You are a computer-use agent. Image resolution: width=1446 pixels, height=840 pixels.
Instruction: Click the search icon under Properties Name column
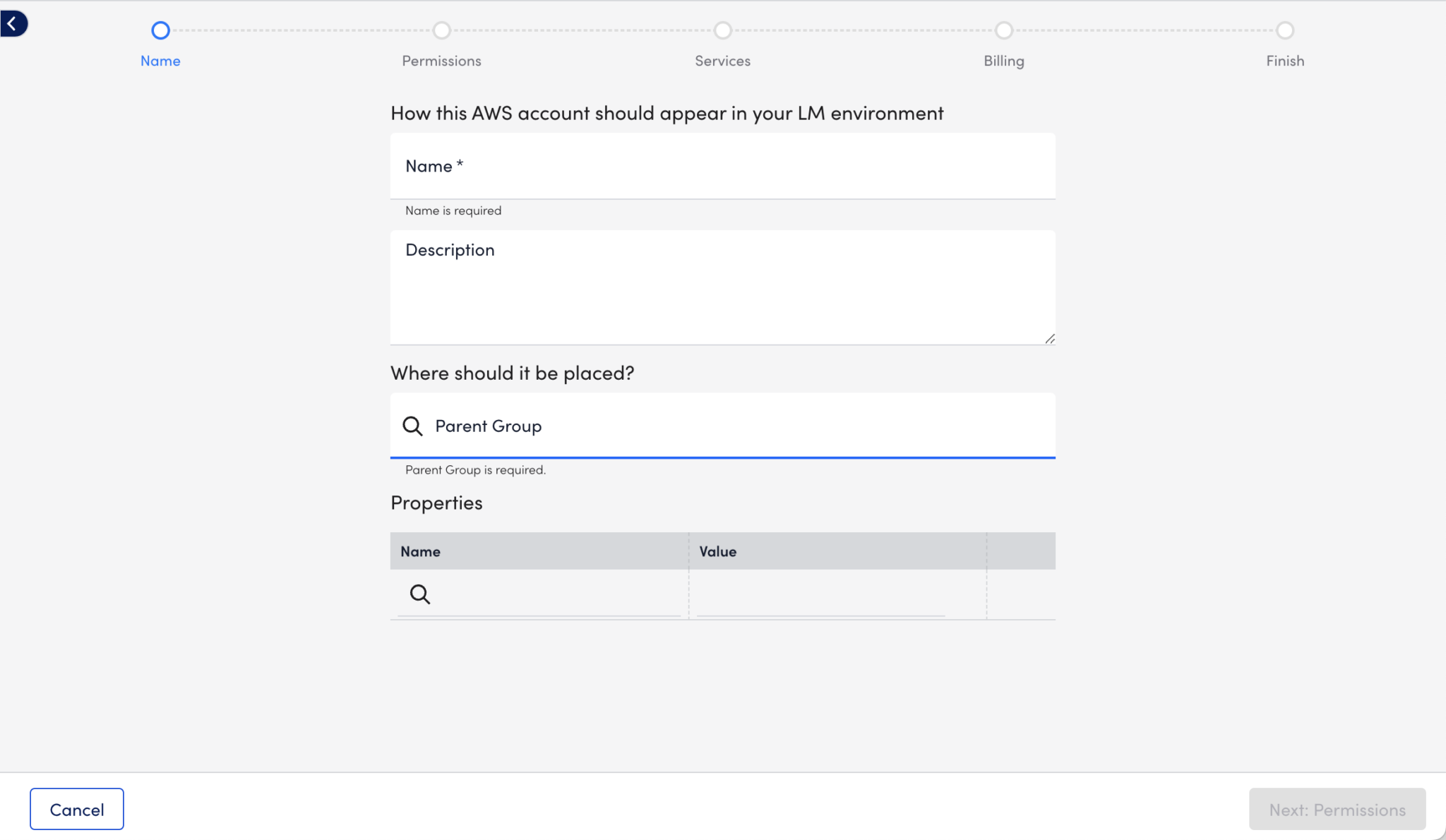(420, 594)
